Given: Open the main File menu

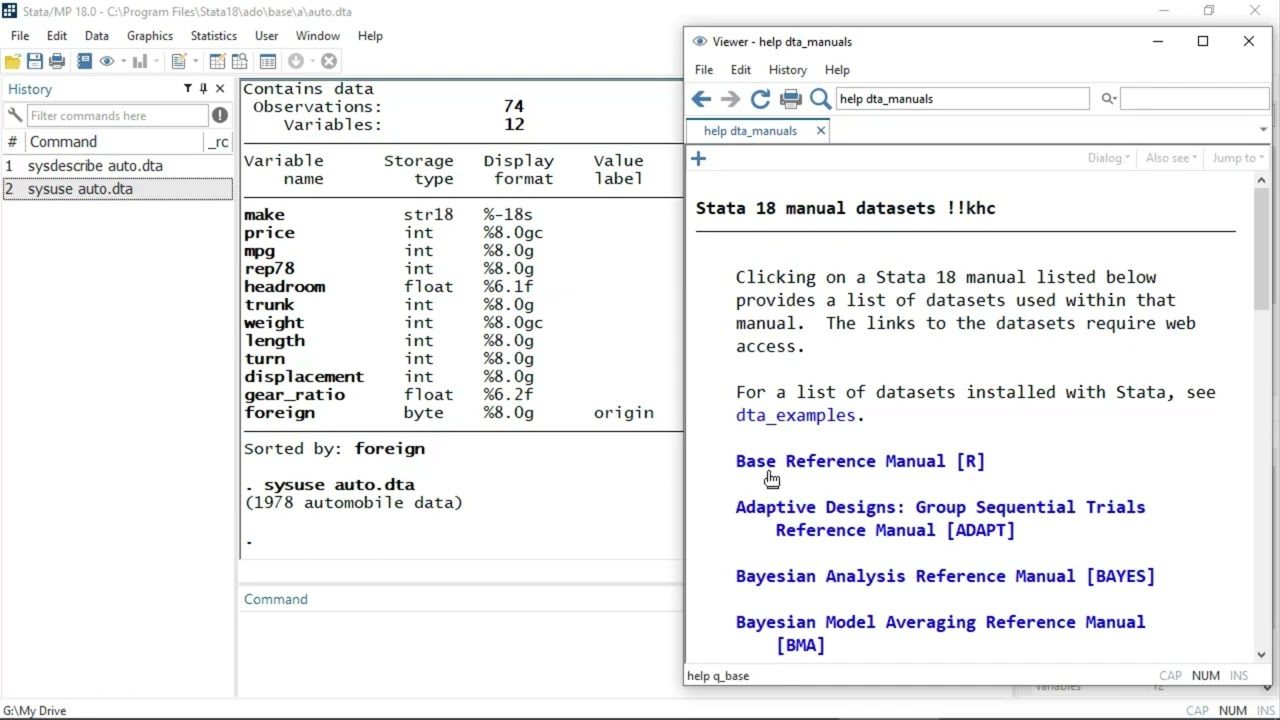Looking at the screenshot, I should click(20, 35).
